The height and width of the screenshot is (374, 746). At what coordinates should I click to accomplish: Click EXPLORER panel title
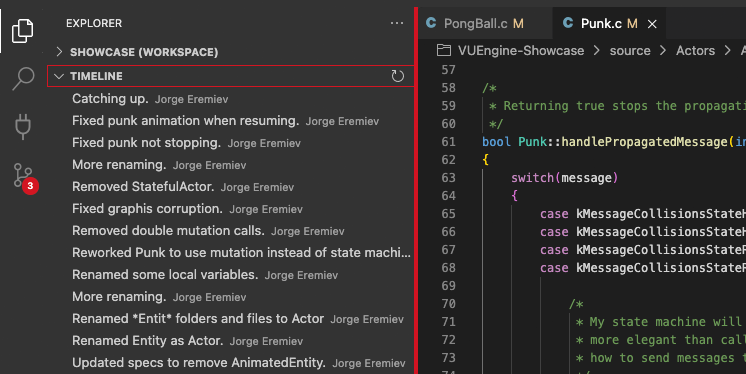click(94, 23)
